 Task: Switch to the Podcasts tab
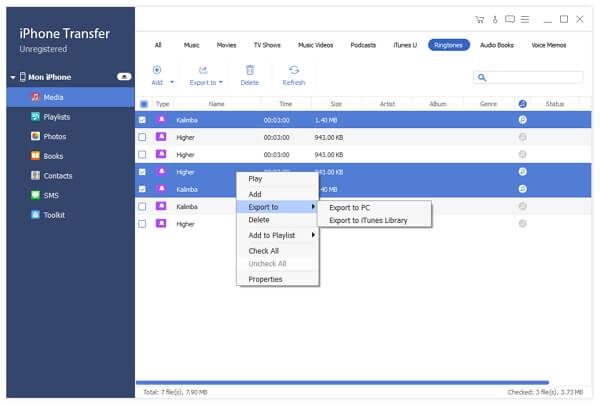pos(363,45)
